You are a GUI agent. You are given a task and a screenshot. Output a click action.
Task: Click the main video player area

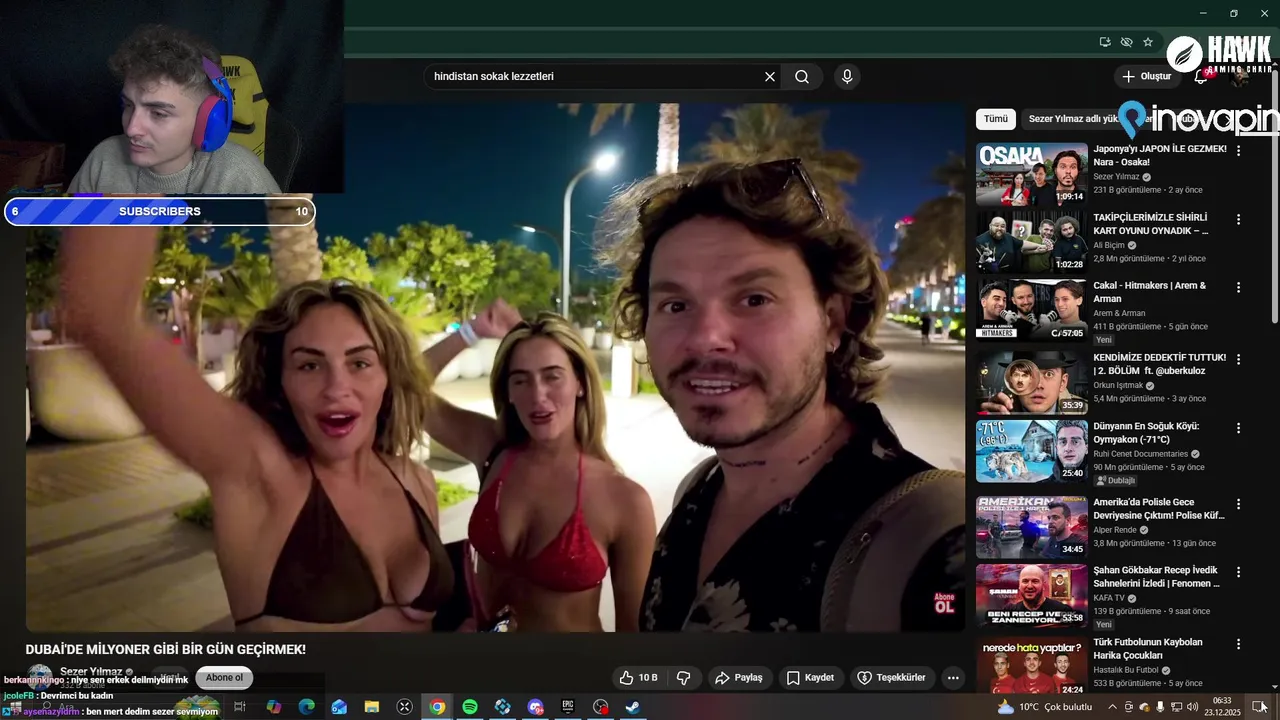click(x=495, y=368)
